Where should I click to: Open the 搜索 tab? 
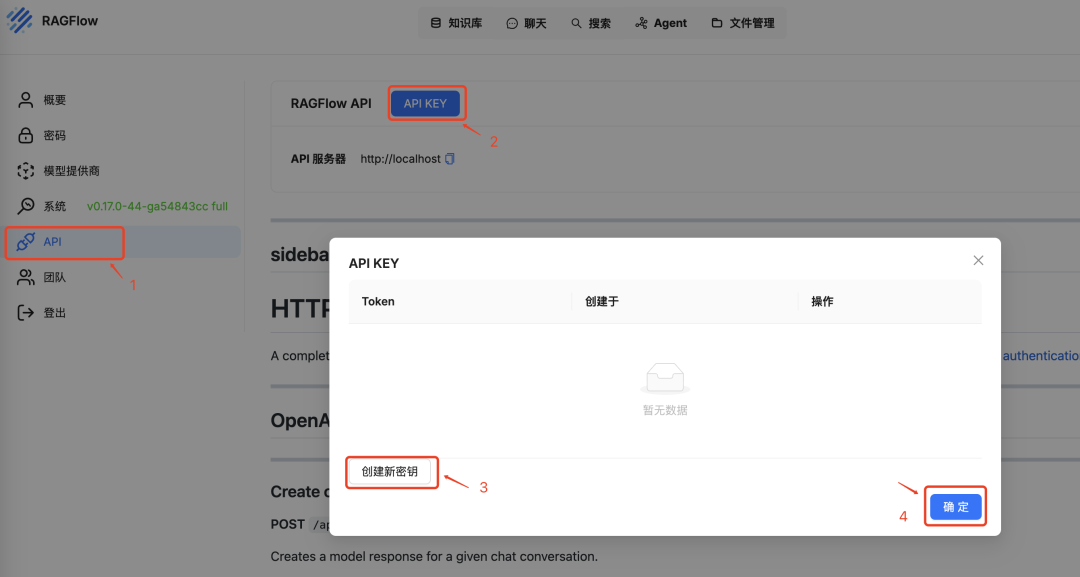[x=591, y=23]
